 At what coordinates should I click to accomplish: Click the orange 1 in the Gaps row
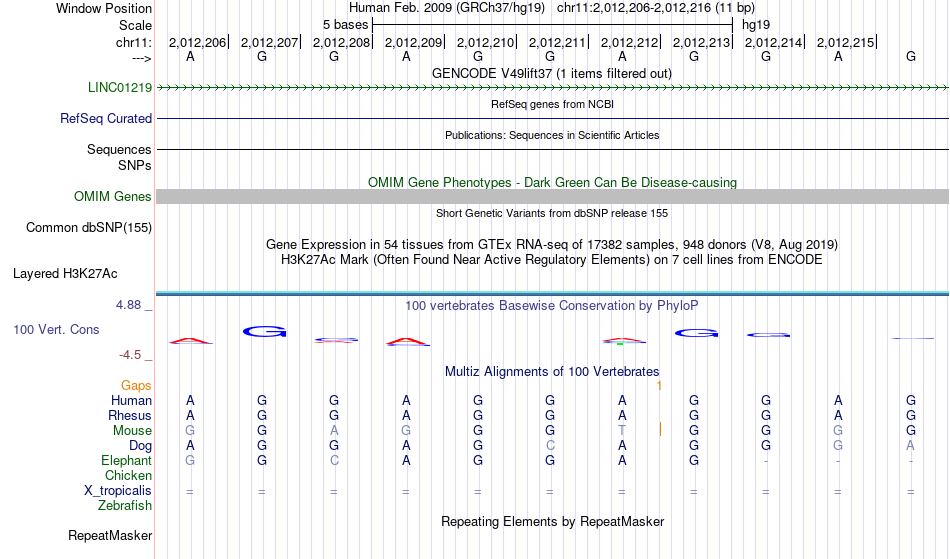(x=659, y=386)
